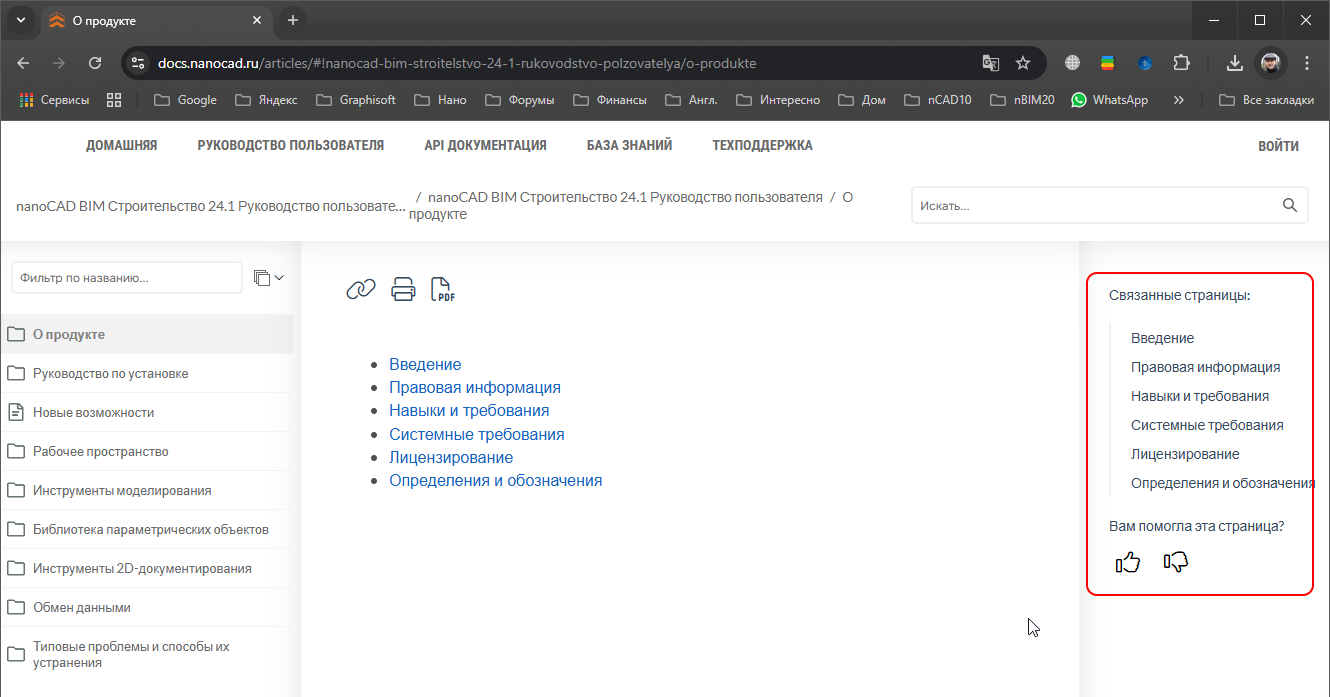Open 'Инструменты 2D-документирования' tree item
Viewport: 1330px width, 697px height.
146,568
